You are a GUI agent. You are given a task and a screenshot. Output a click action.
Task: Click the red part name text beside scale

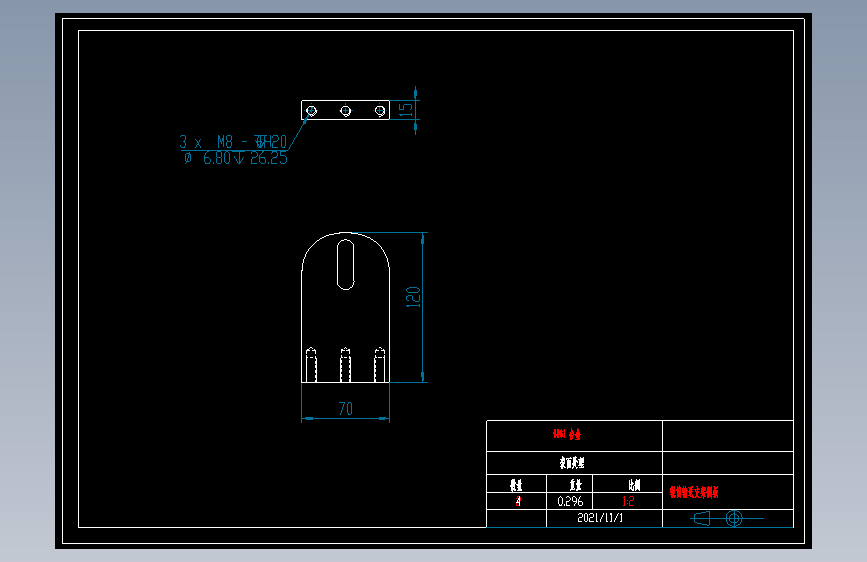[x=694, y=492]
